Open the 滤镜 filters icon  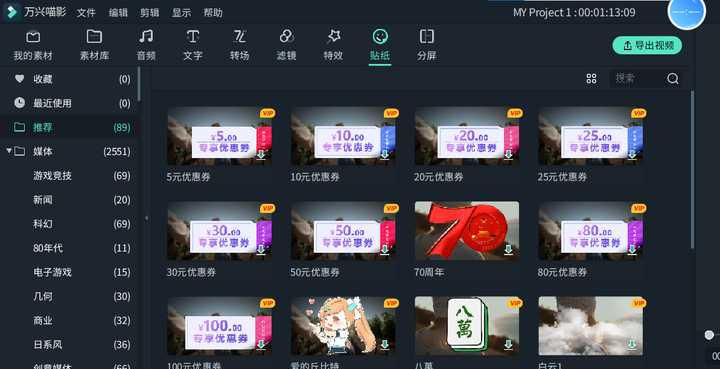287,36
